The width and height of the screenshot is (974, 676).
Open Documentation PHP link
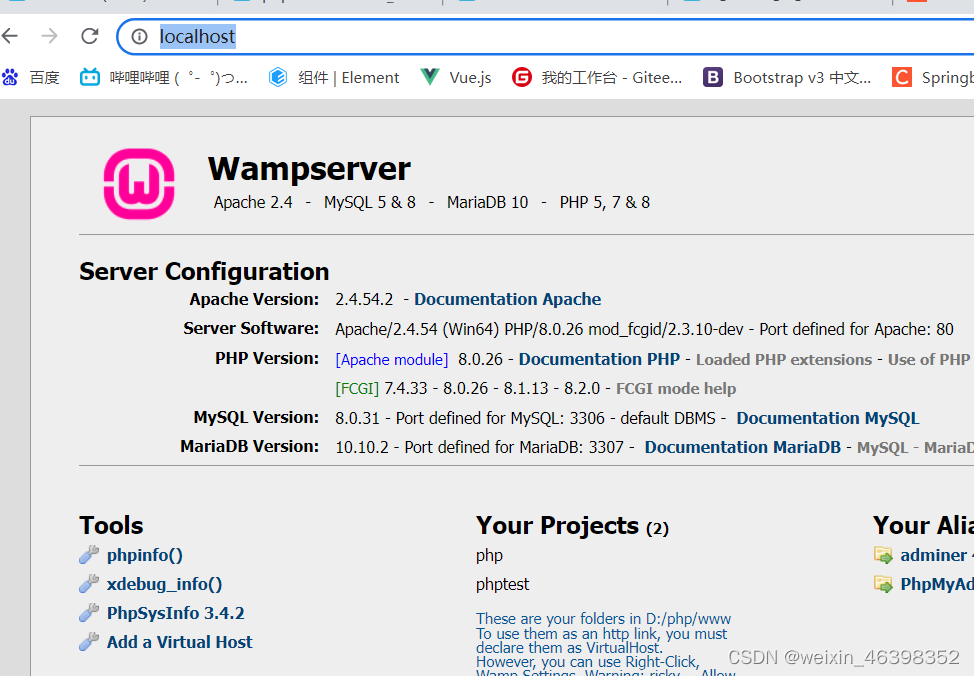pyautogui.click(x=599, y=360)
